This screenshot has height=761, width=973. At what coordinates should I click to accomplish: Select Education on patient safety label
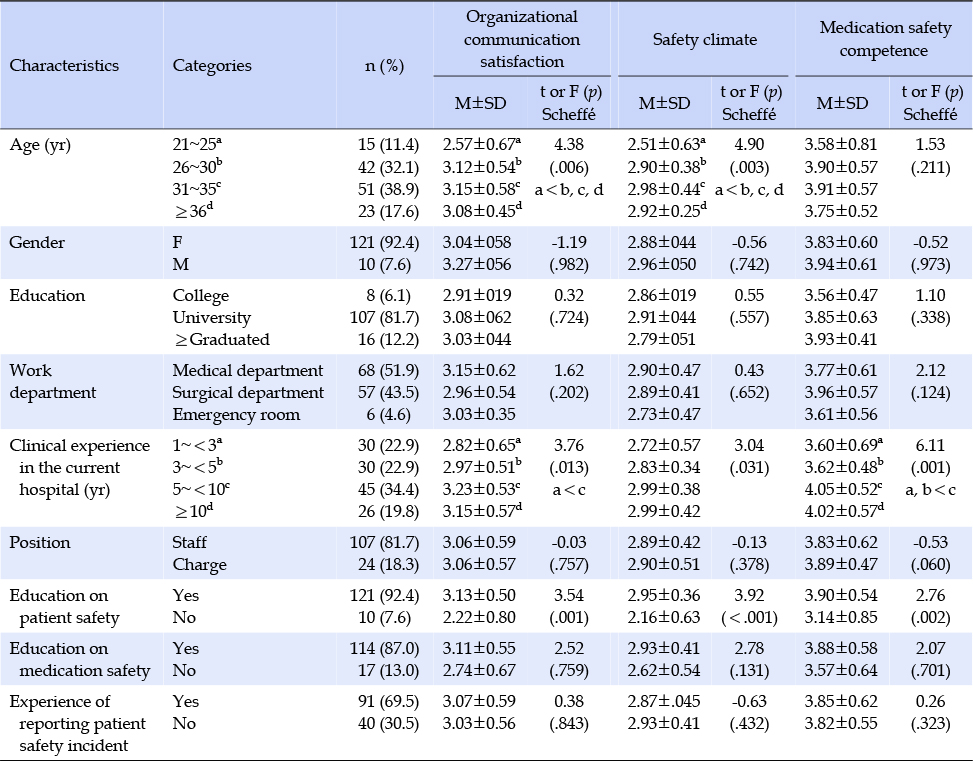click(63, 607)
